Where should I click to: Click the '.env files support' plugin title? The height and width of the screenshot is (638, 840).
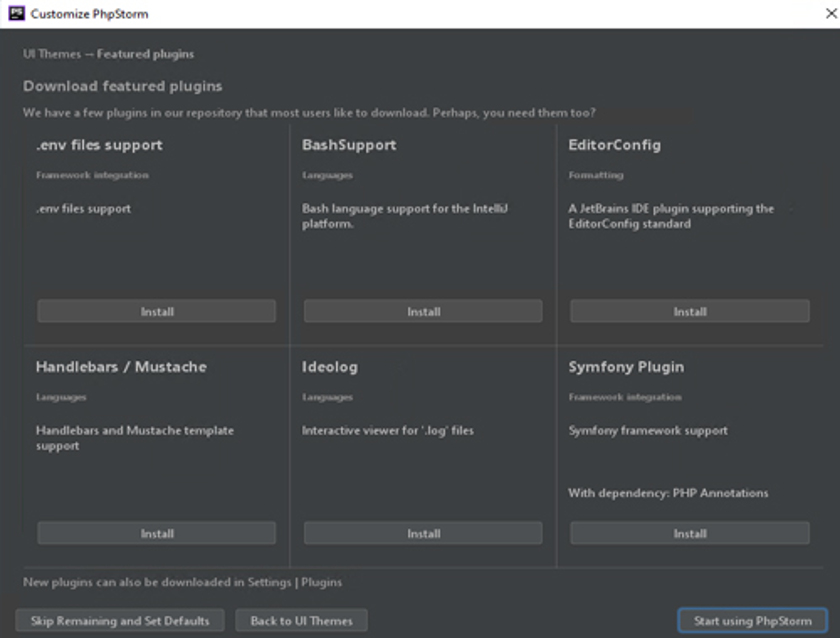99,145
